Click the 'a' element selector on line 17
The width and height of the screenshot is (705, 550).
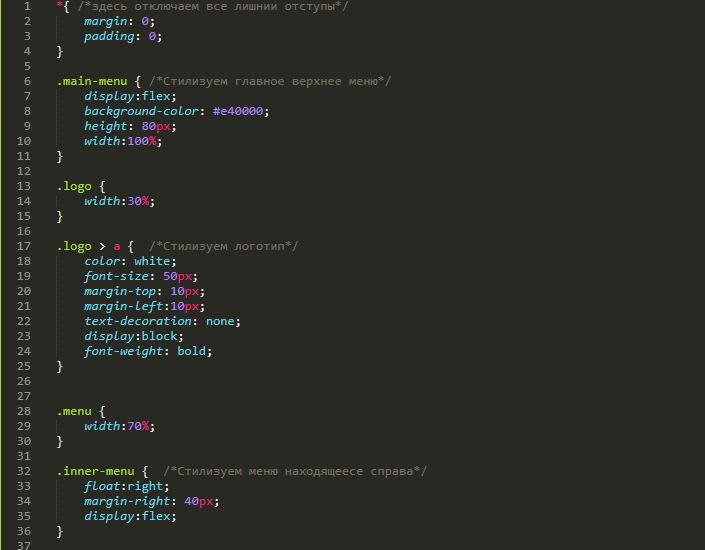117,246
